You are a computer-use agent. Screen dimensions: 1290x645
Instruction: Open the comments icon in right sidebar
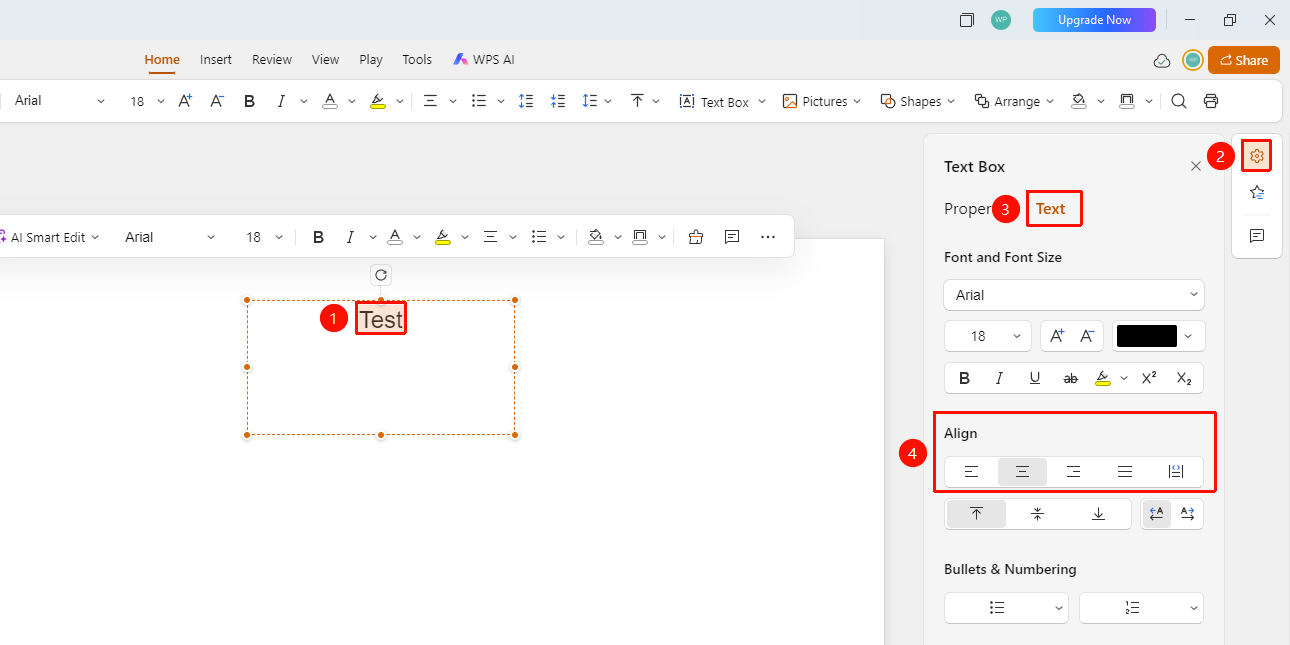pyautogui.click(x=1257, y=236)
